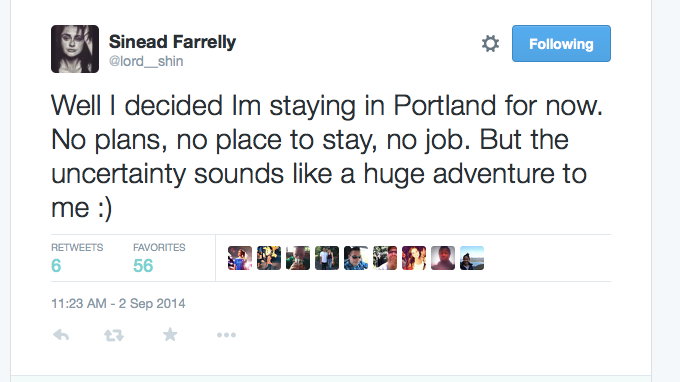Click the tweet text about Portland
680x382 pixels.
pyautogui.click(x=327, y=157)
